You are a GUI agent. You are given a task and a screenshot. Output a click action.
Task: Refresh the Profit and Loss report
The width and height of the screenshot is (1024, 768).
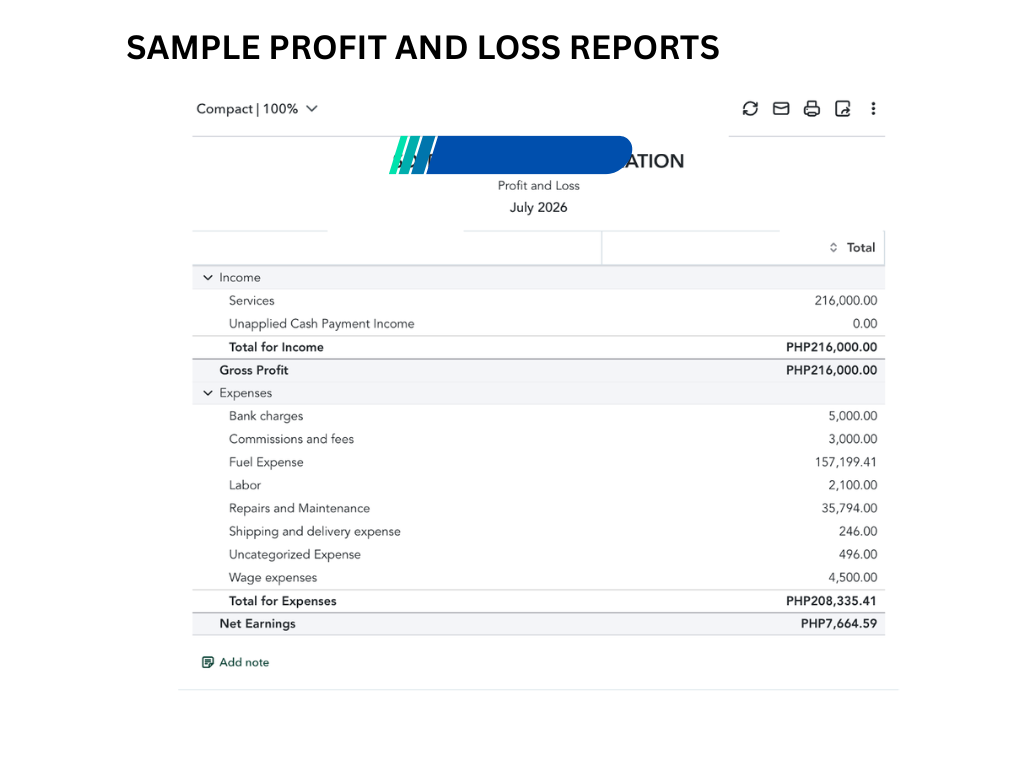[750, 108]
